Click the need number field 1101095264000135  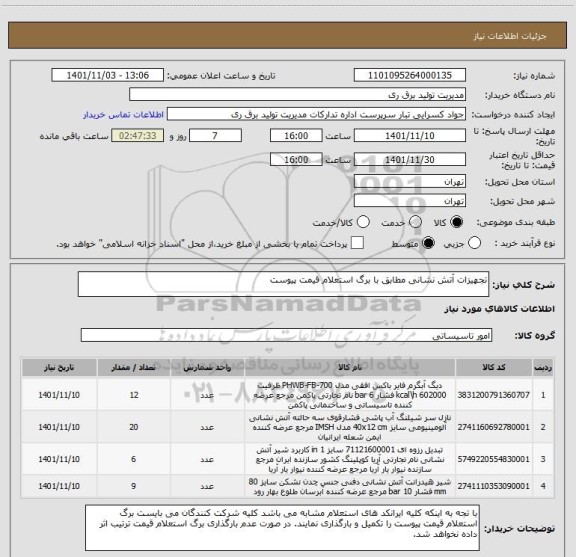point(410,75)
